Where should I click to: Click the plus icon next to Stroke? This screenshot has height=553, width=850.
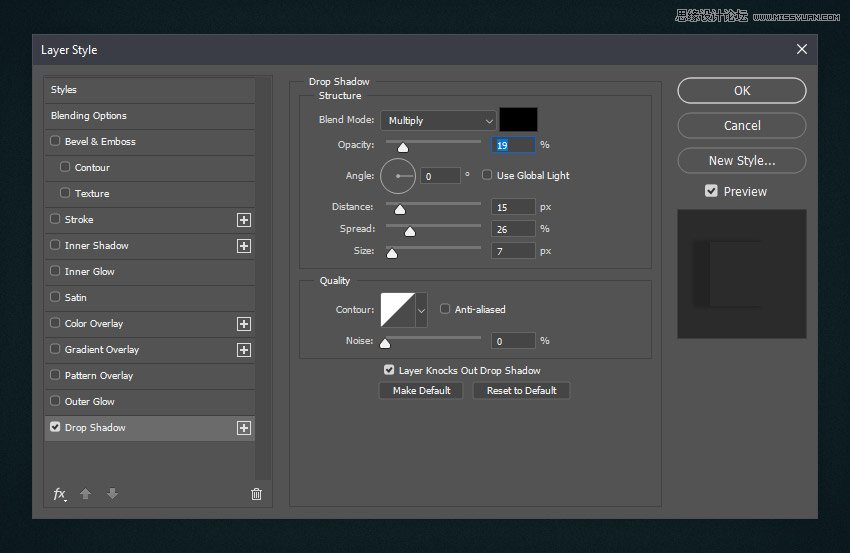(243, 220)
